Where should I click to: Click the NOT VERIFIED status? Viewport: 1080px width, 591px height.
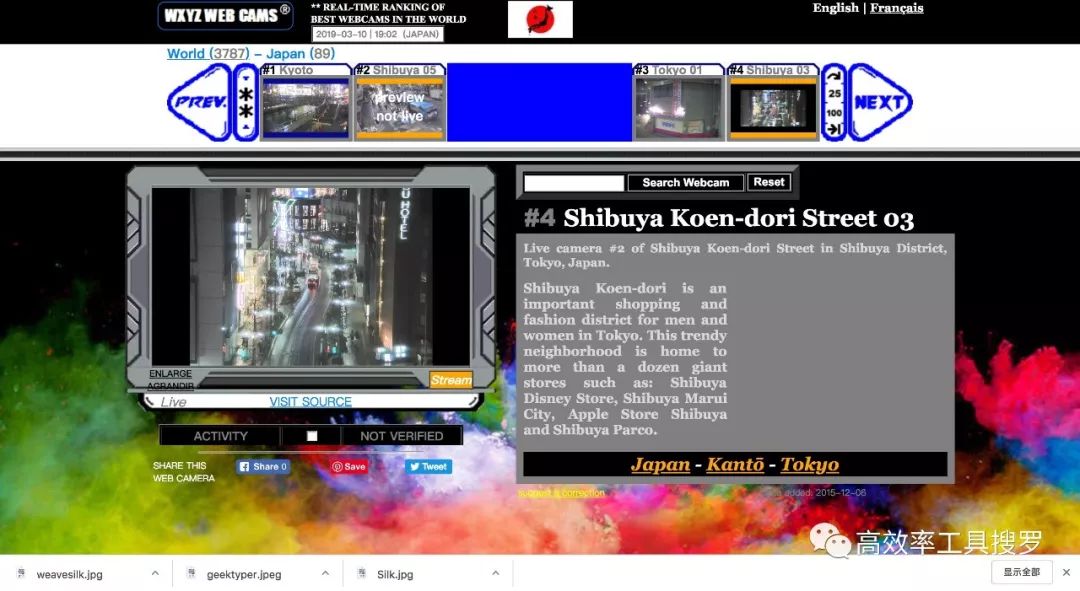[402, 436]
